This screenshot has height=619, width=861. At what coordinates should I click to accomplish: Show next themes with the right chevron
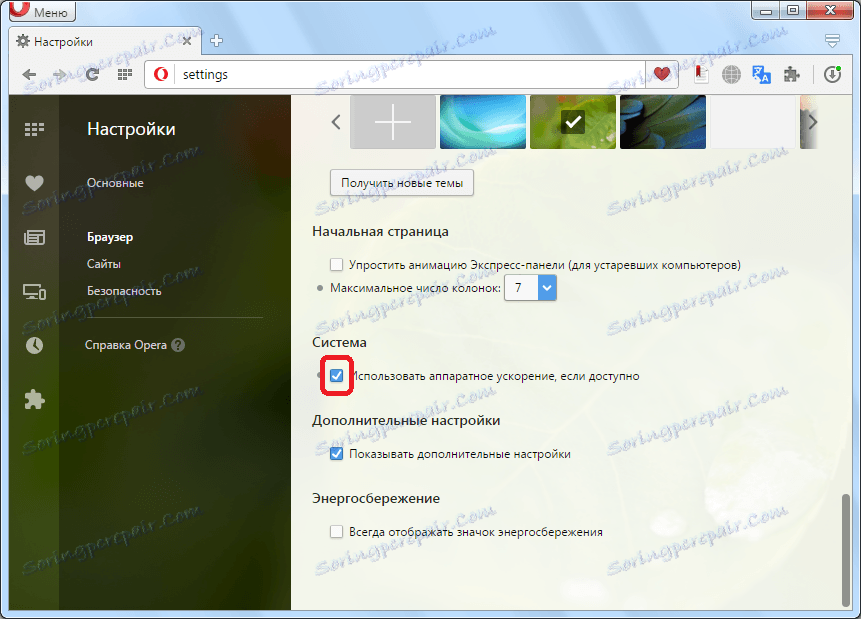click(x=813, y=122)
